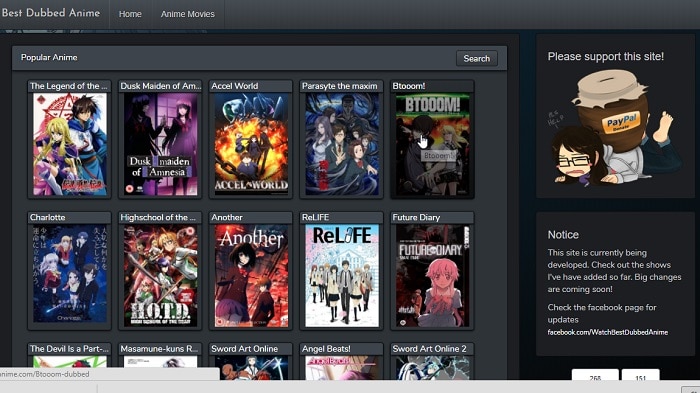700x393 pixels.
Task: Open the Anime Movies menu item
Action: pyautogui.click(x=188, y=14)
